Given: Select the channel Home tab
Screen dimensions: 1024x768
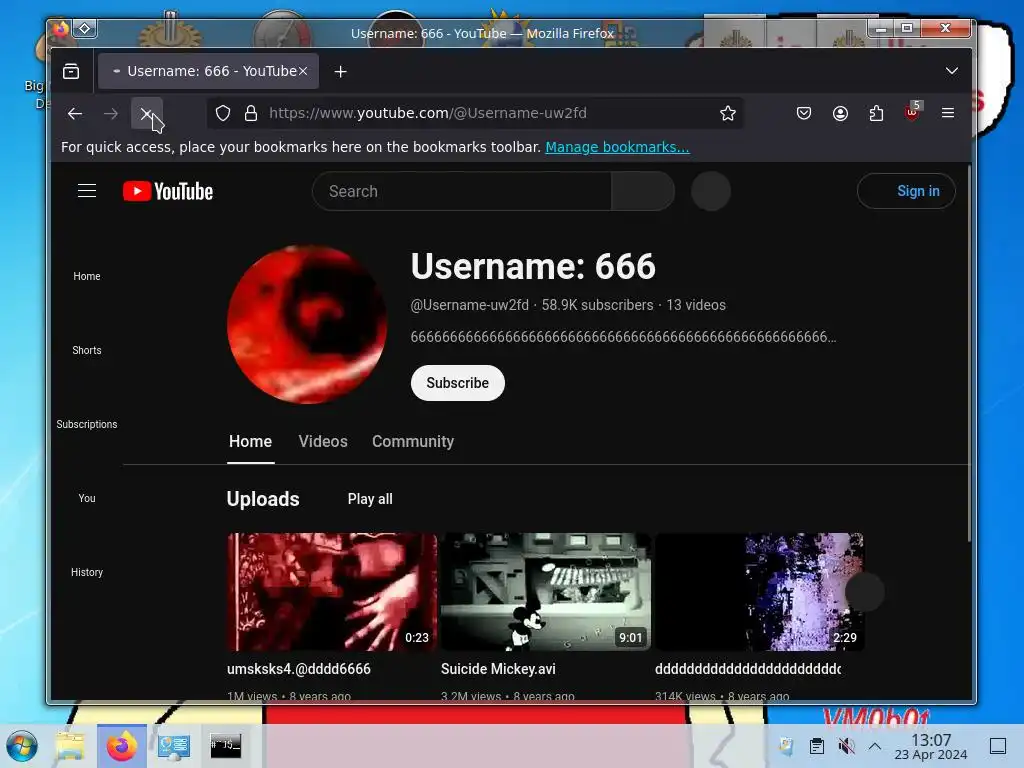Looking at the screenshot, I should [251, 441].
